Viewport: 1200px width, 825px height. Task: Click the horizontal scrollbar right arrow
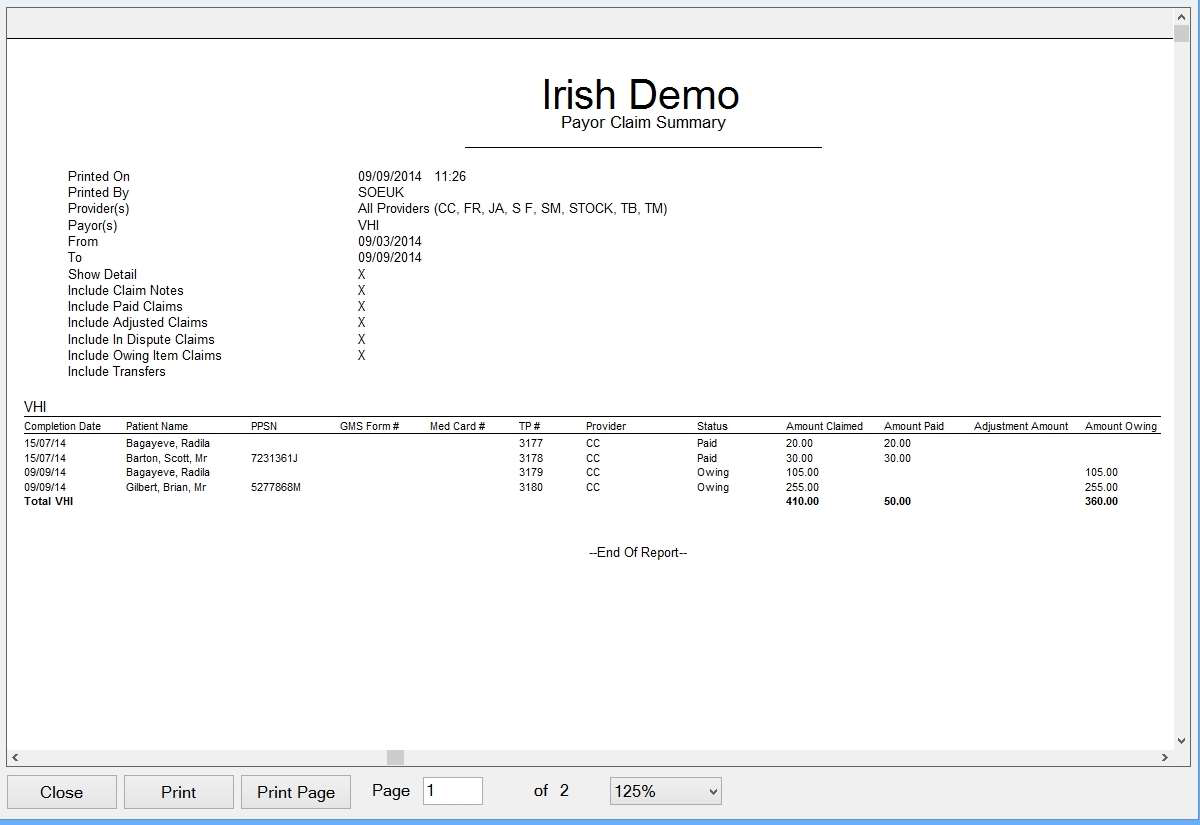tap(1166, 758)
